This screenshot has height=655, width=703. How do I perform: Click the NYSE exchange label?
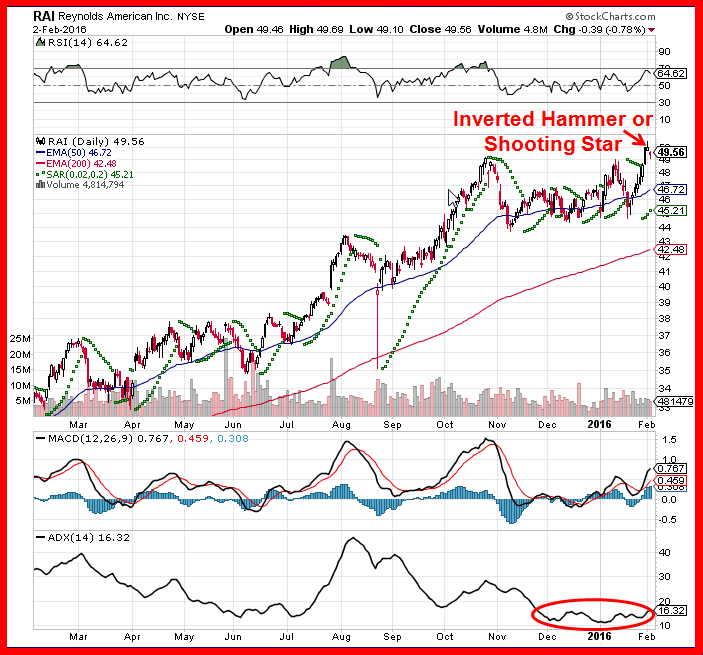tap(191, 17)
